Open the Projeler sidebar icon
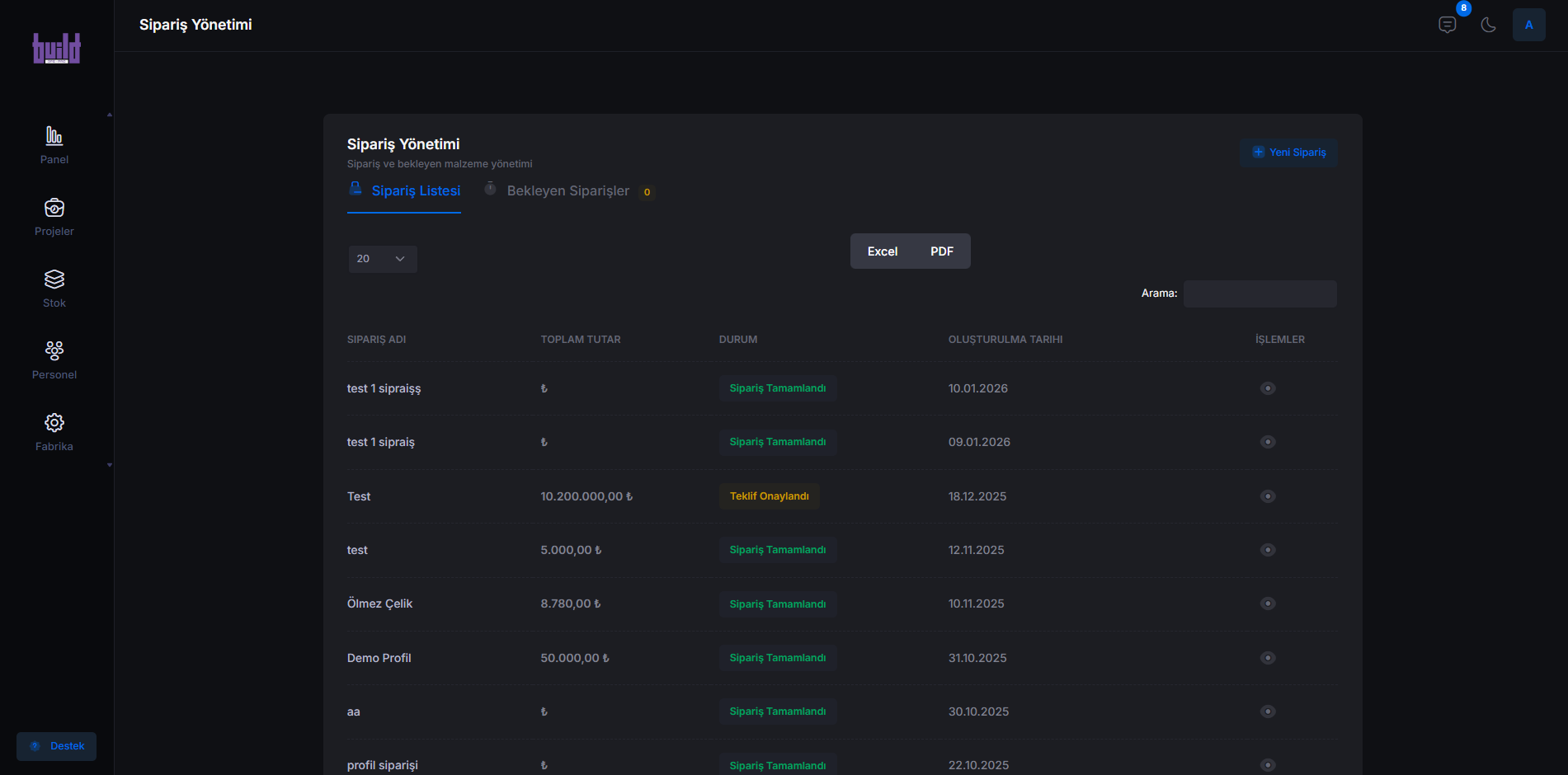The height and width of the screenshot is (775, 1568). (54, 208)
